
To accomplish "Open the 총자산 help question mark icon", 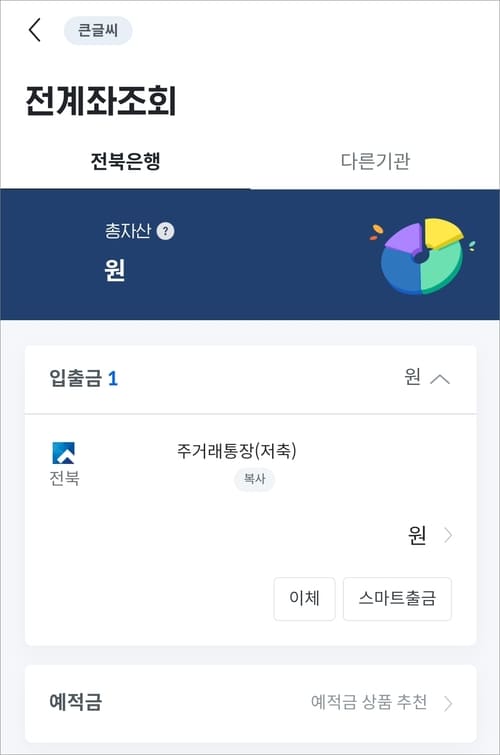I will pos(166,231).
